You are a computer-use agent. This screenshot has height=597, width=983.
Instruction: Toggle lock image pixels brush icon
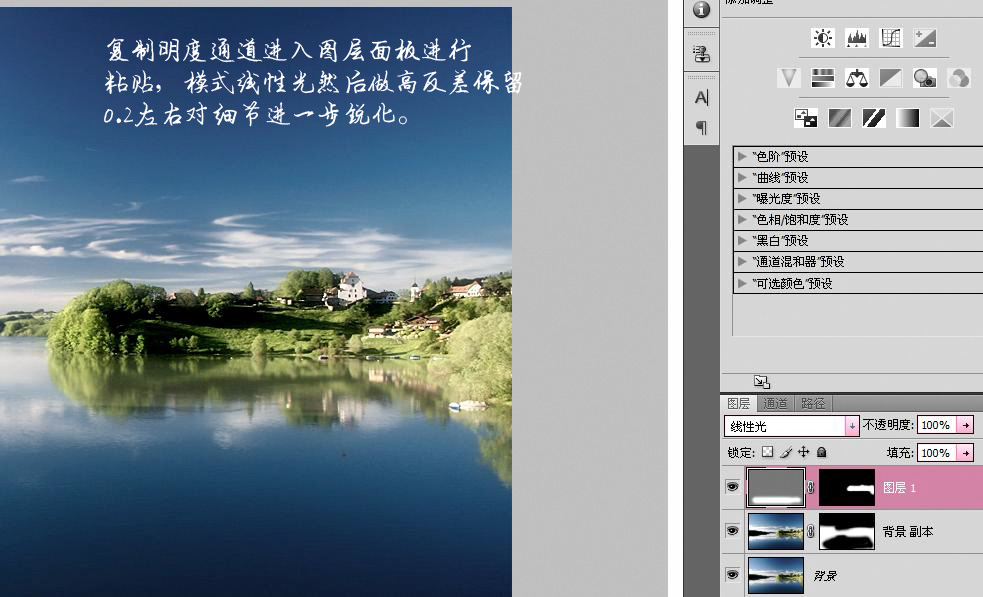pyautogui.click(x=786, y=452)
